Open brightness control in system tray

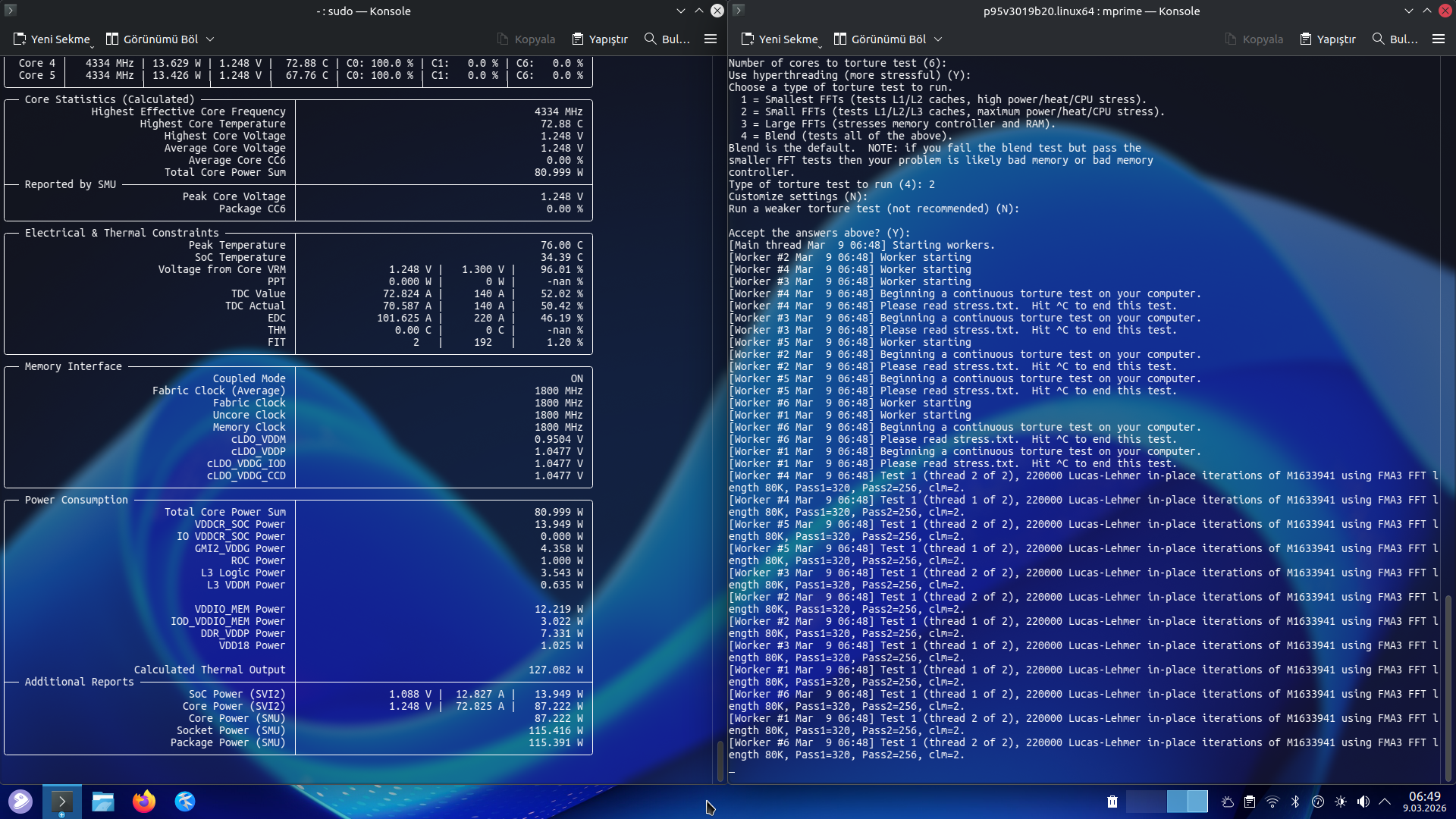(x=1341, y=802)
